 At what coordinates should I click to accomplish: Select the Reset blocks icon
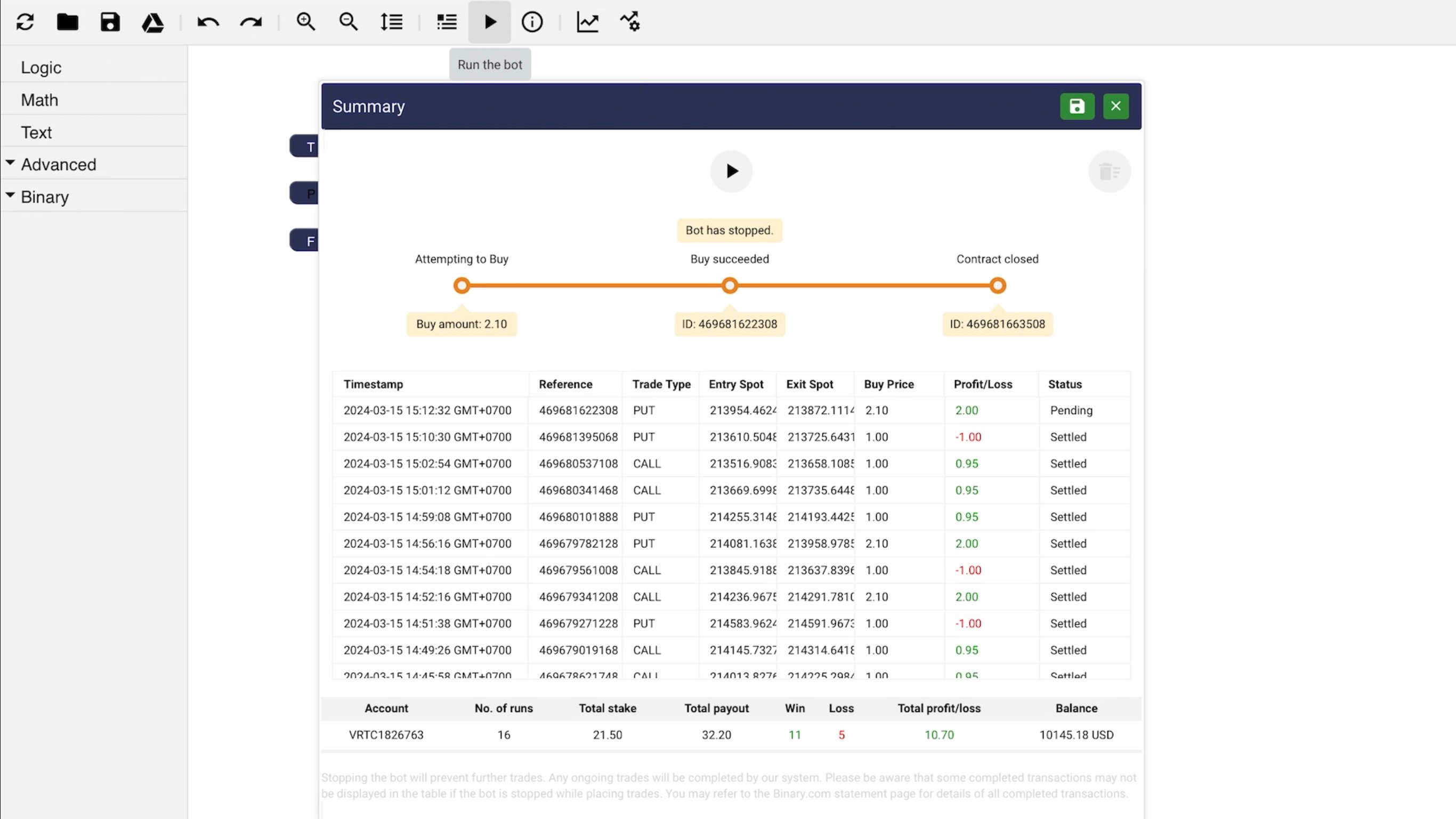25,22
